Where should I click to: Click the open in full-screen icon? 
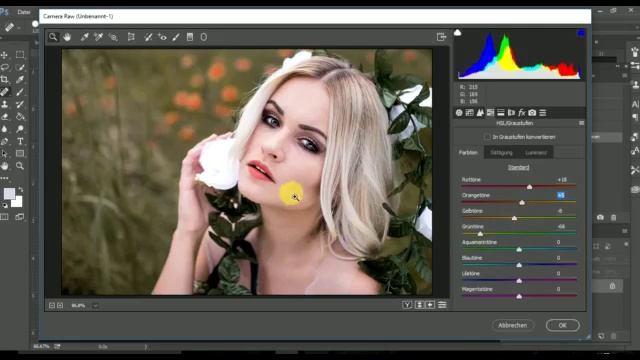(441, 37)
